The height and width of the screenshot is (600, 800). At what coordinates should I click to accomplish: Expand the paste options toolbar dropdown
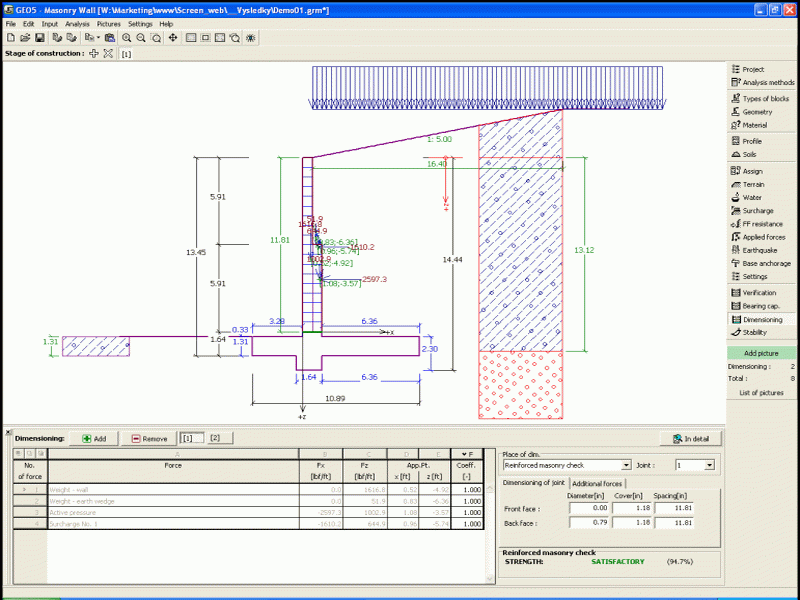tap(100, 36)
